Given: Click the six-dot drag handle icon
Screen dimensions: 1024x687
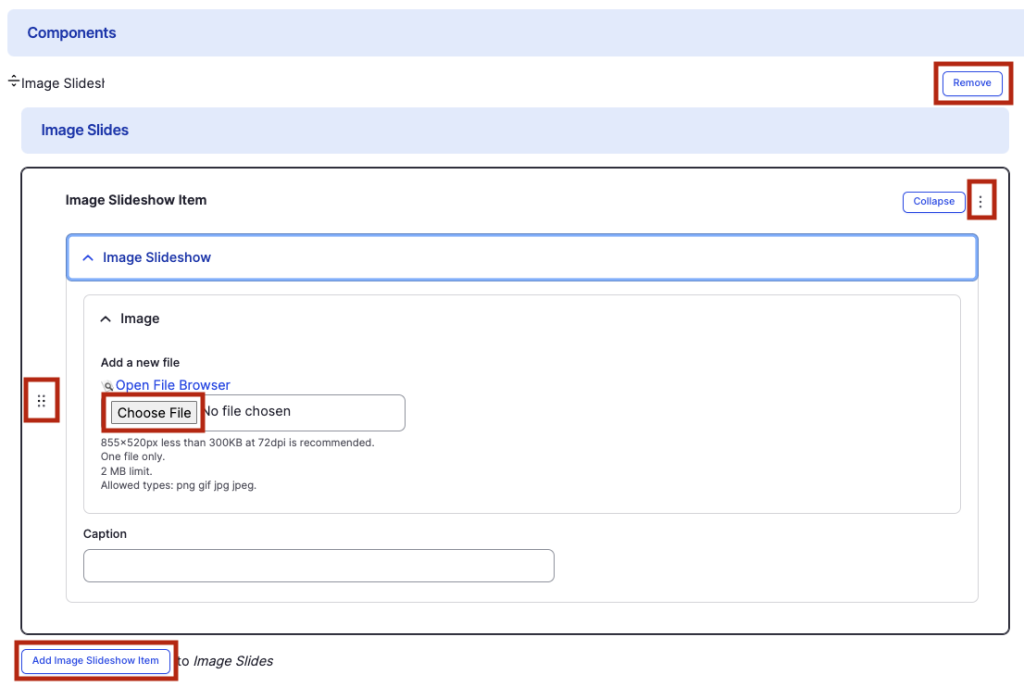Looking at the screenshot, I should click(41, 401).
